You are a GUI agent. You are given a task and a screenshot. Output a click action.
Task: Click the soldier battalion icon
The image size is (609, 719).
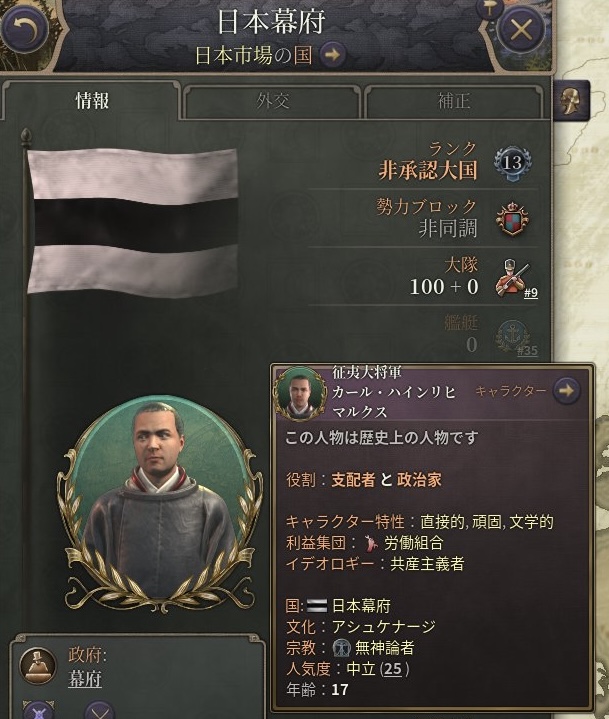(x=512, y=278)
